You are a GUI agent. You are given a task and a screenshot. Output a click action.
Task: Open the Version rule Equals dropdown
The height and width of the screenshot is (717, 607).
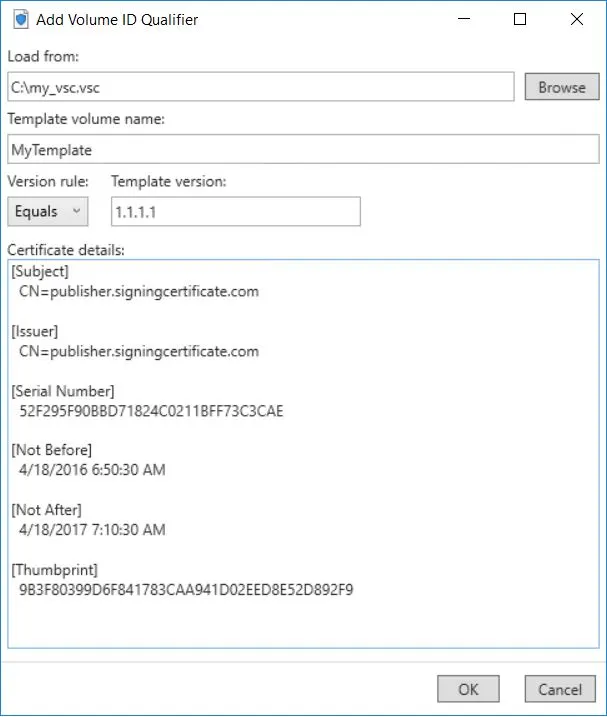[x=48, y=211]
